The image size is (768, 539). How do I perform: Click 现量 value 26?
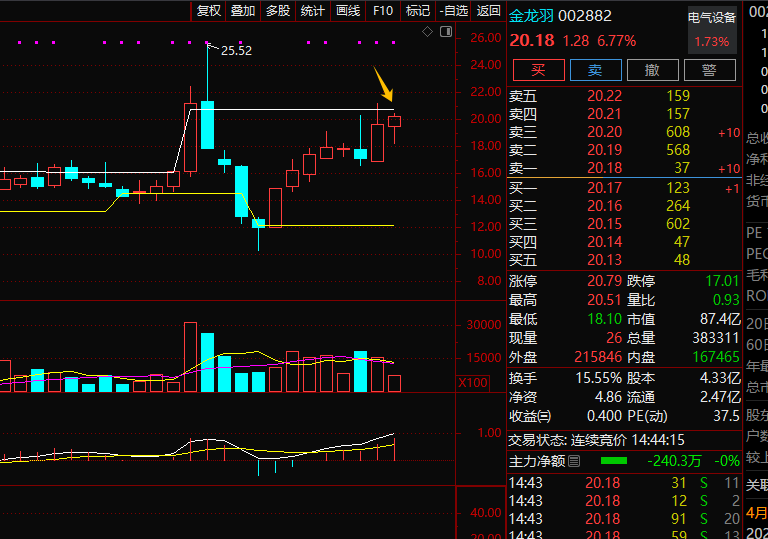614,338
